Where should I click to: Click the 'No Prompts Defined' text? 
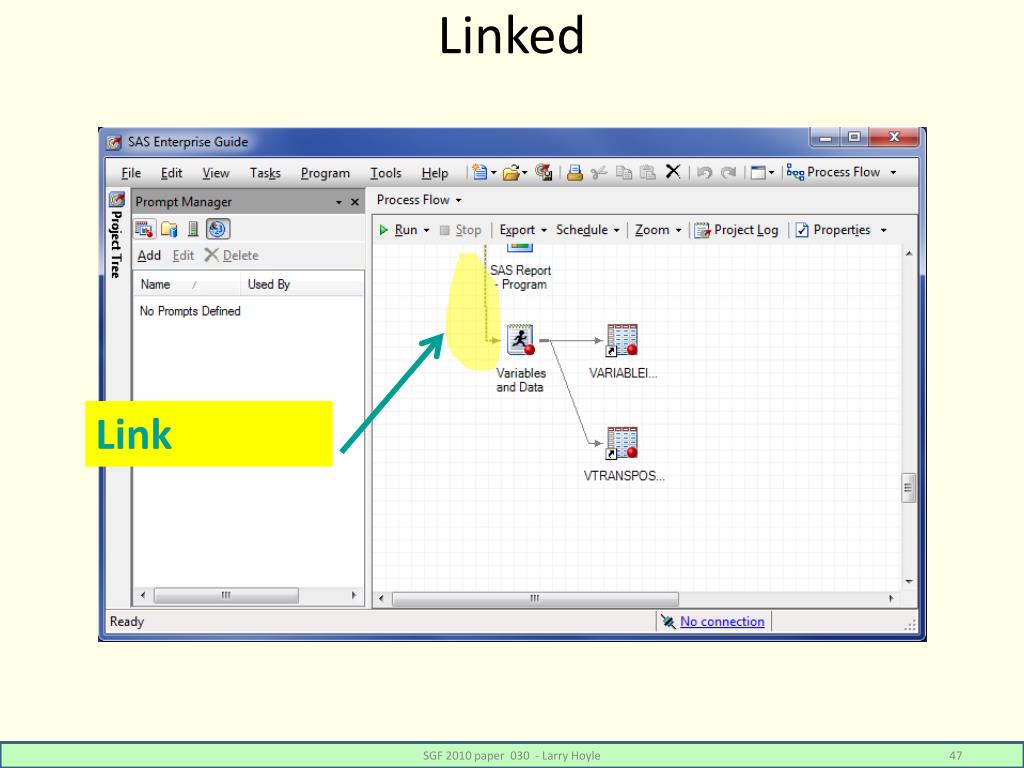tap(190, 312)
